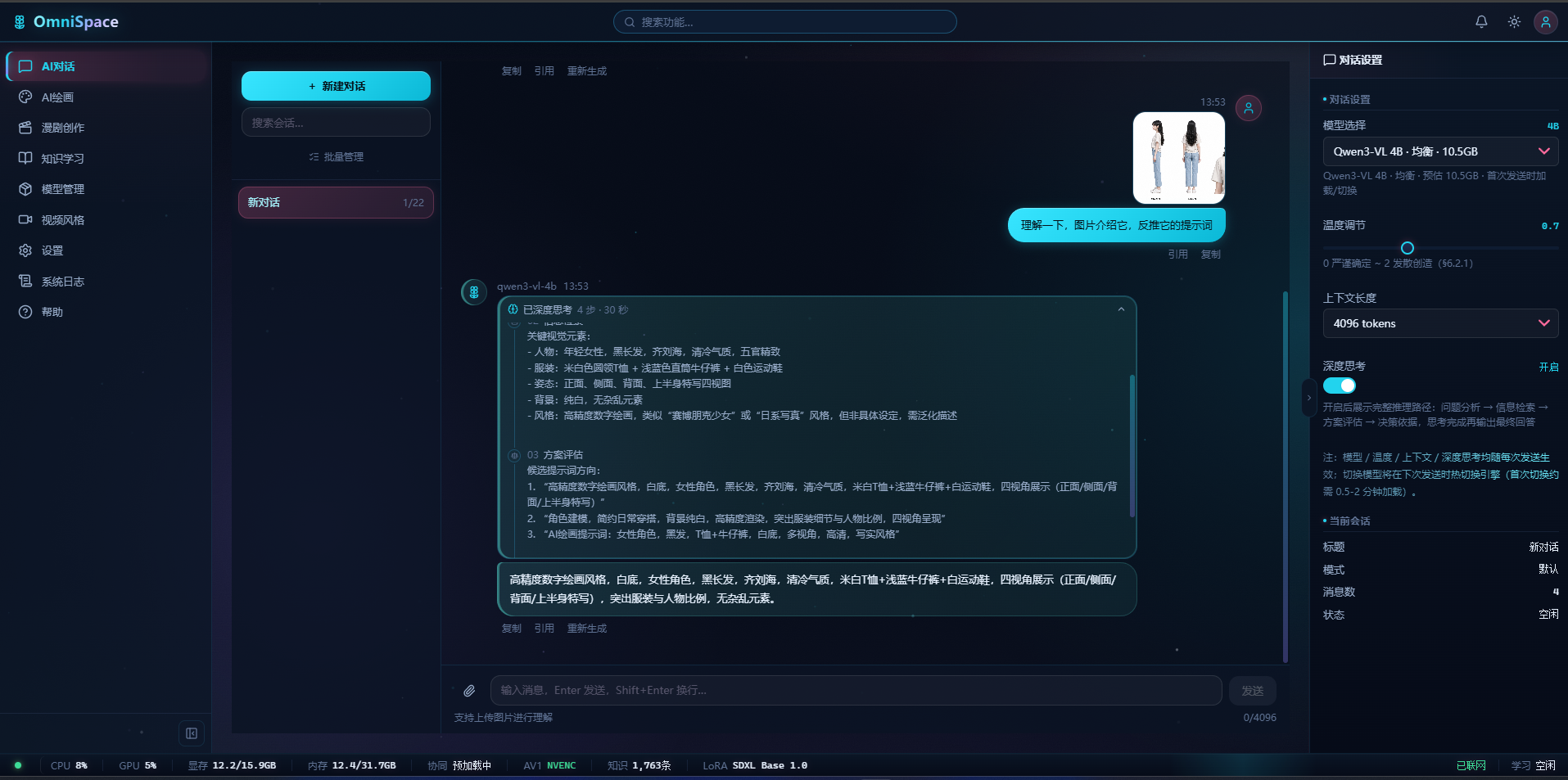This screenshot has height=780, width=1568.
Task: Click the user avatar beside the 13:53 message
Action: 1249,108
